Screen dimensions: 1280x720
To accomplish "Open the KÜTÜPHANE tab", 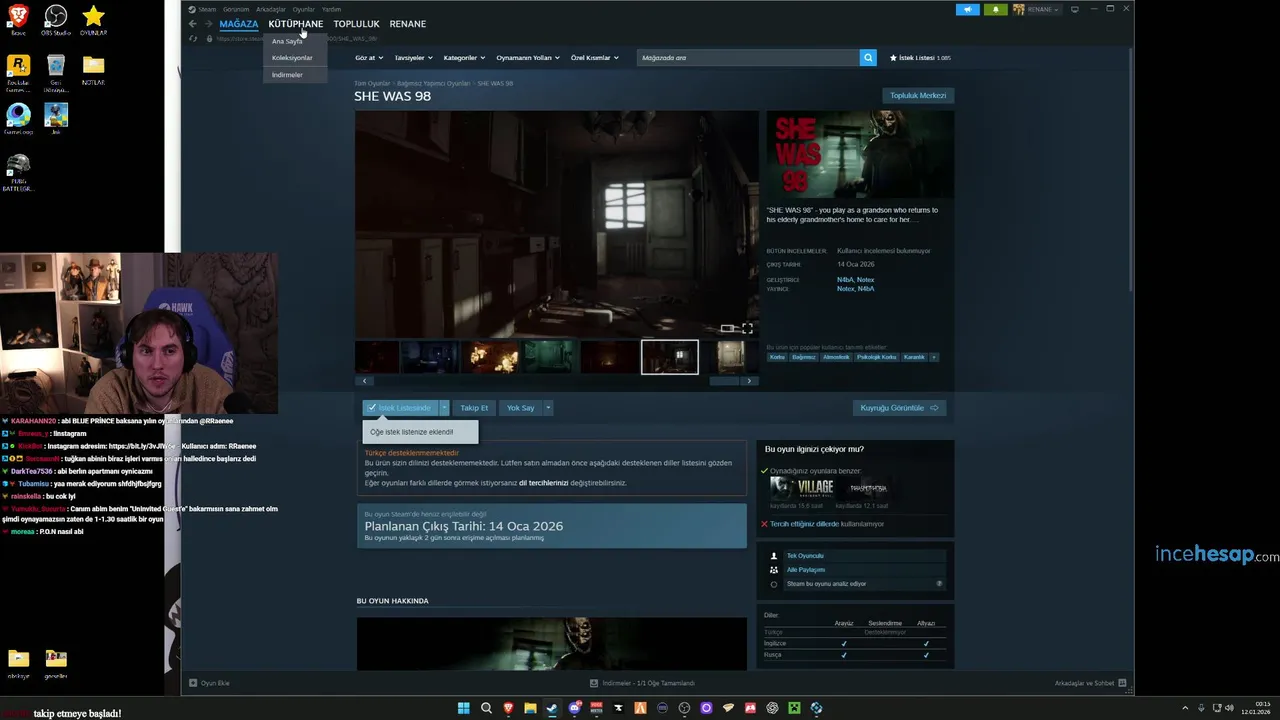I will click(x=296, y=24).
